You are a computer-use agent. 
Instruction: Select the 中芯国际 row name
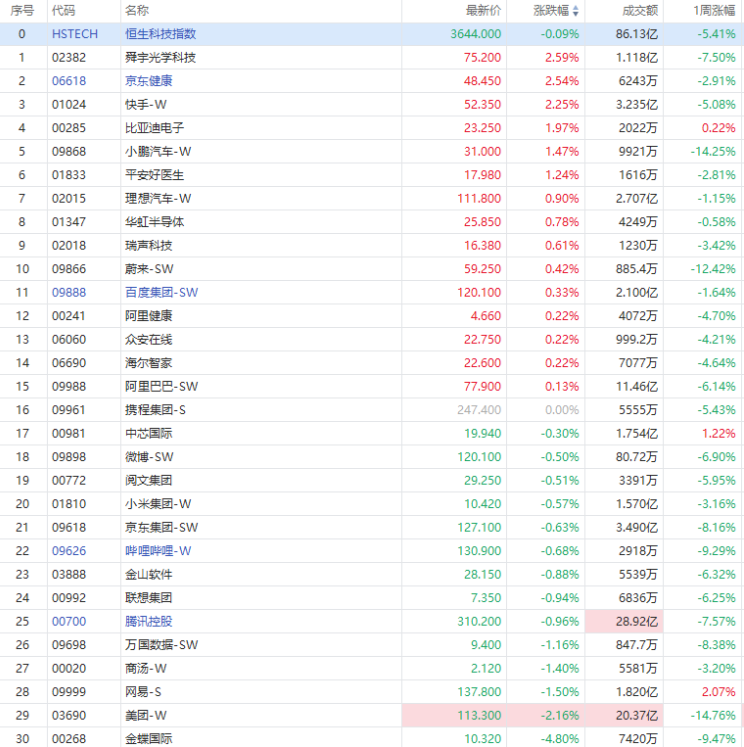pos(148,434)
